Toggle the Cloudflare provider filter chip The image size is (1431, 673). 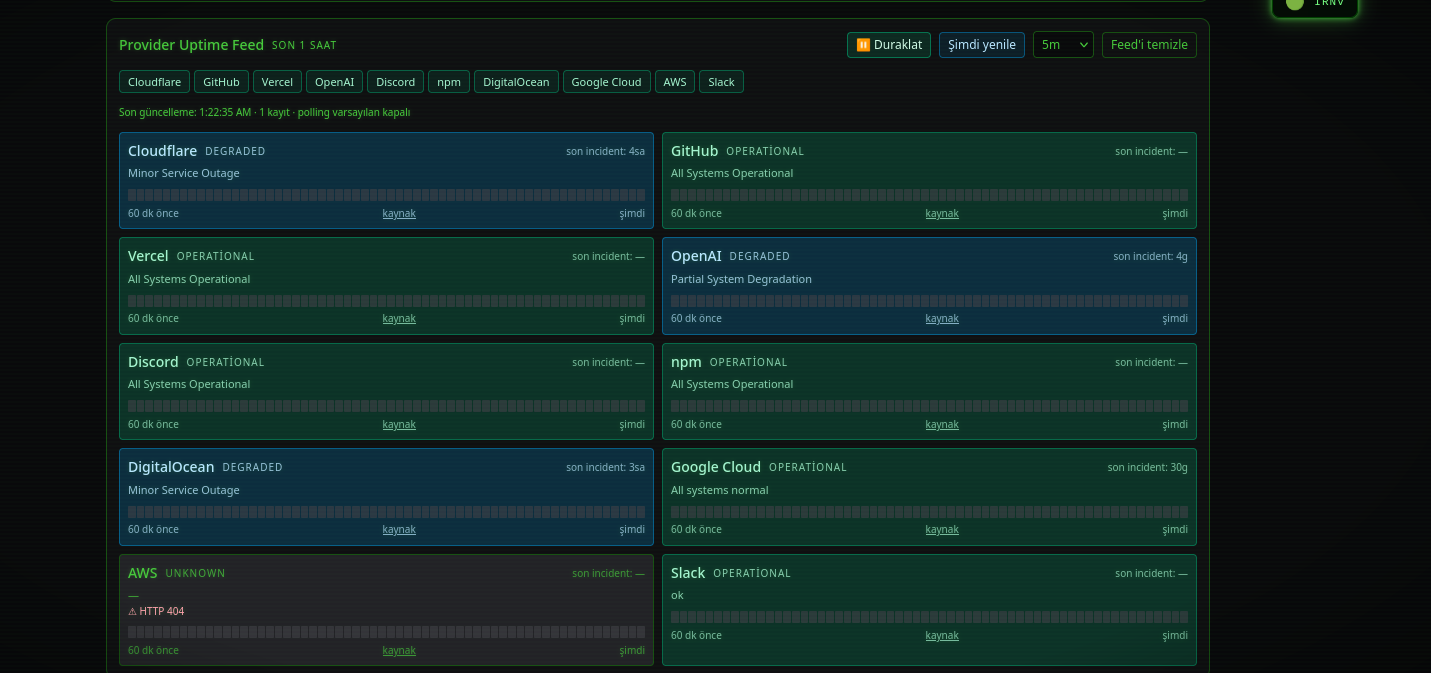pos(154,82)
